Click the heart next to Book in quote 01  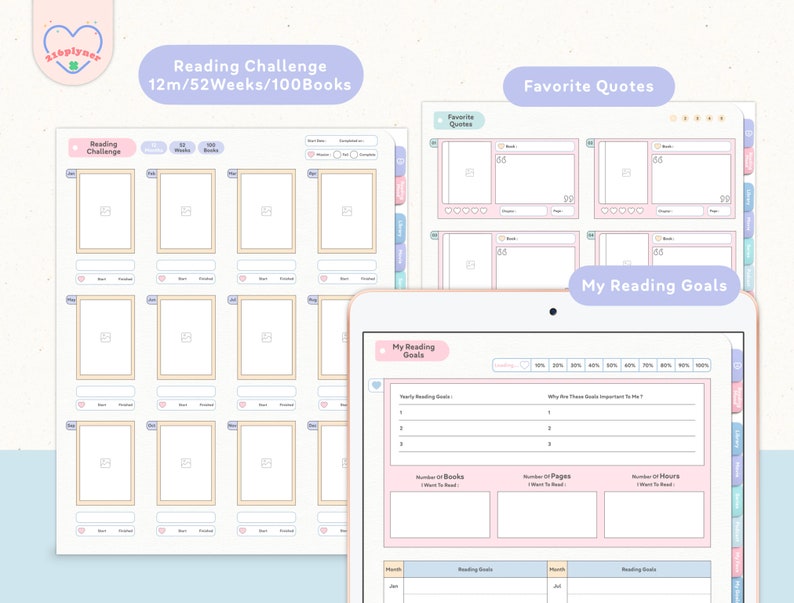pyautogui.click(x=501, y=146)
